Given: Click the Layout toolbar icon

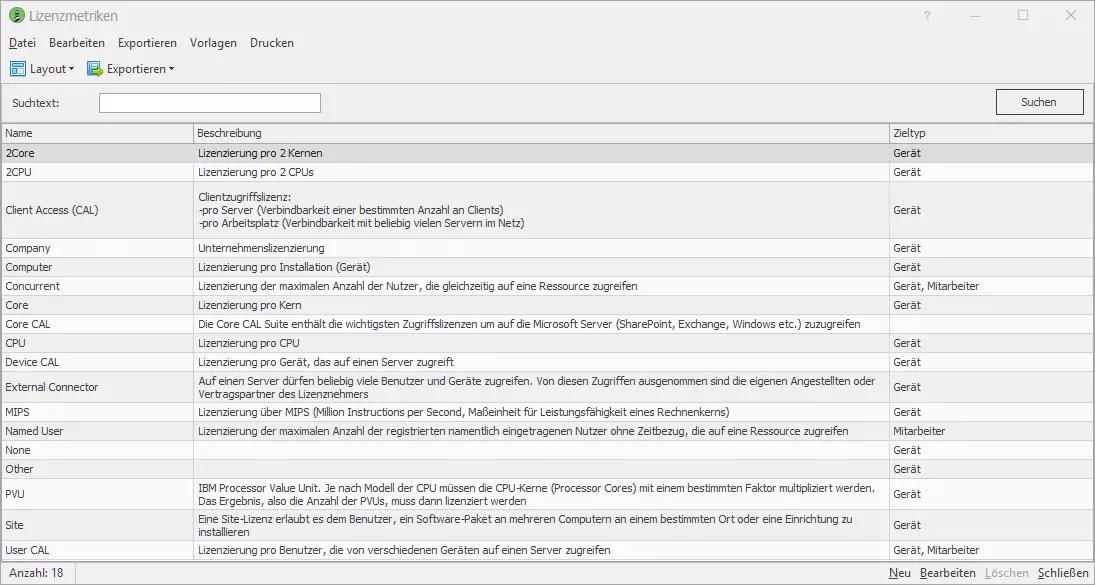Looking at the screenshot, I should point(17,68).
